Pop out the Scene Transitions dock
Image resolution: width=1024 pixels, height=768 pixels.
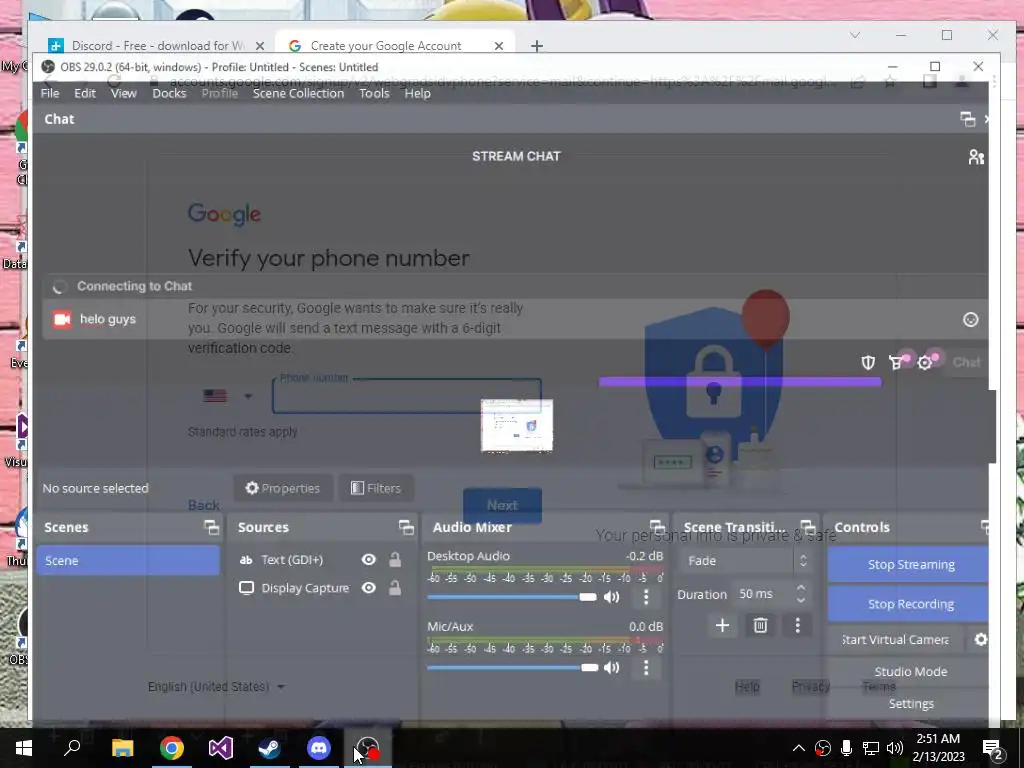coord(808,527)
